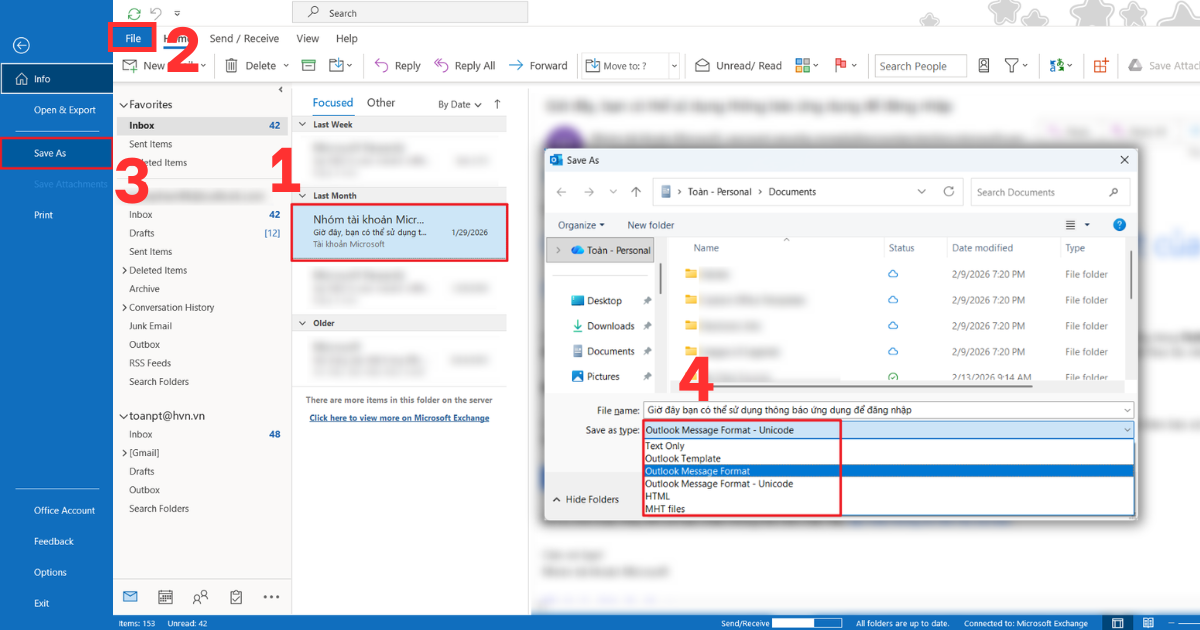
Task: Open the Calendar module icon
Action: pos(165,596)
